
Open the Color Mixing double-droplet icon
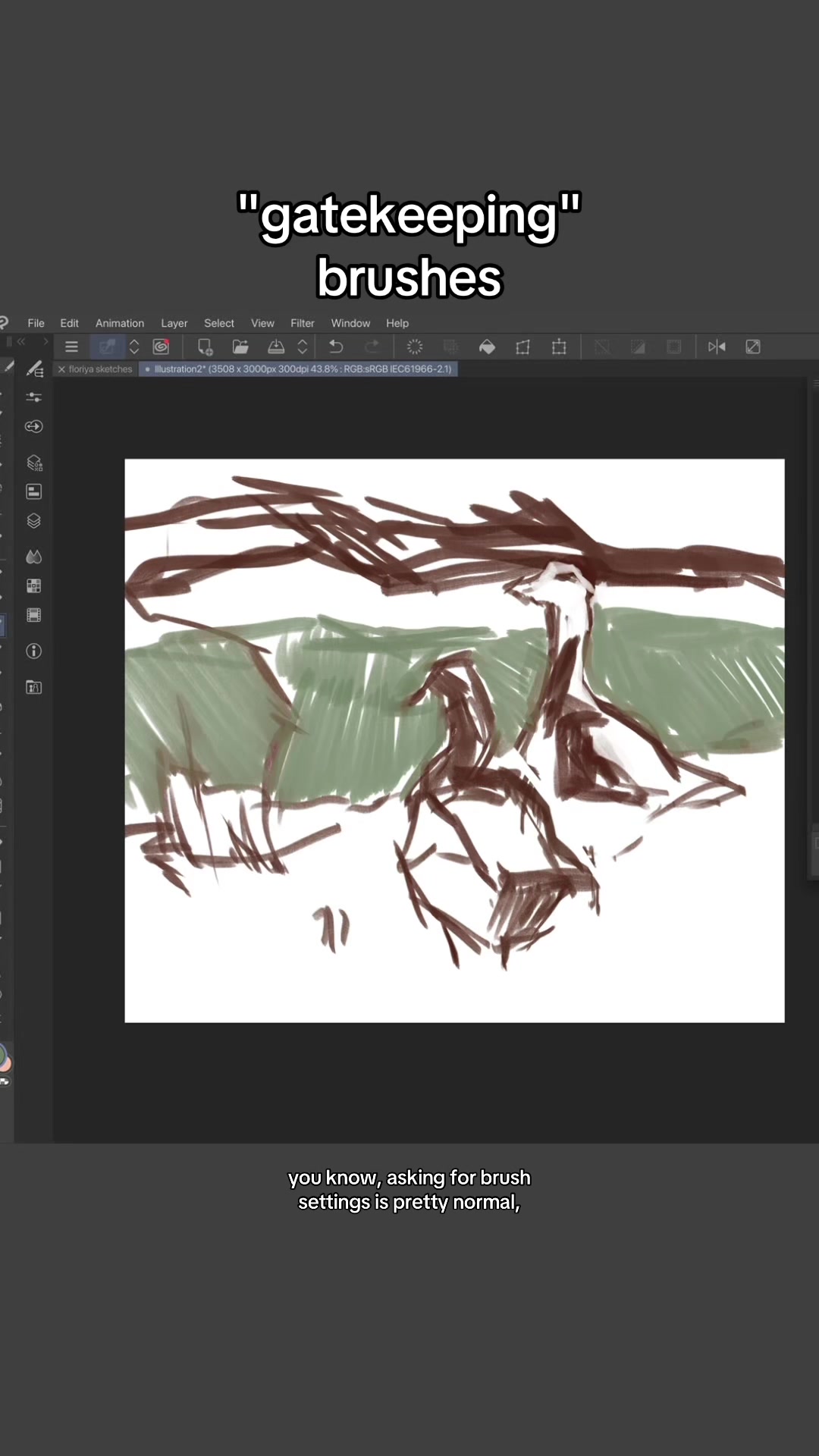(x=34, y=557)
